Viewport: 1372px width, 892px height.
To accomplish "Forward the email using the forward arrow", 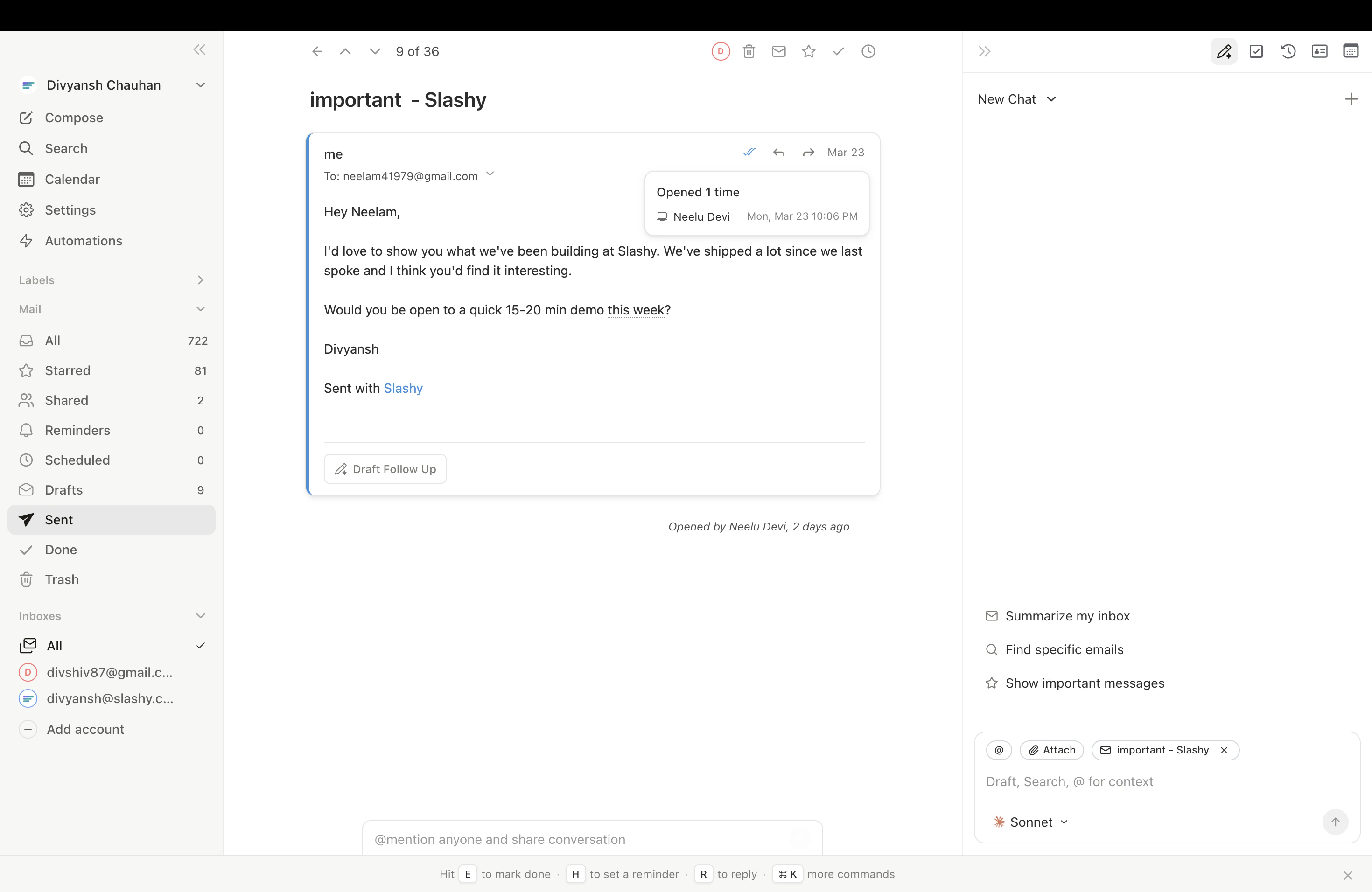I will tap(808, 152).
